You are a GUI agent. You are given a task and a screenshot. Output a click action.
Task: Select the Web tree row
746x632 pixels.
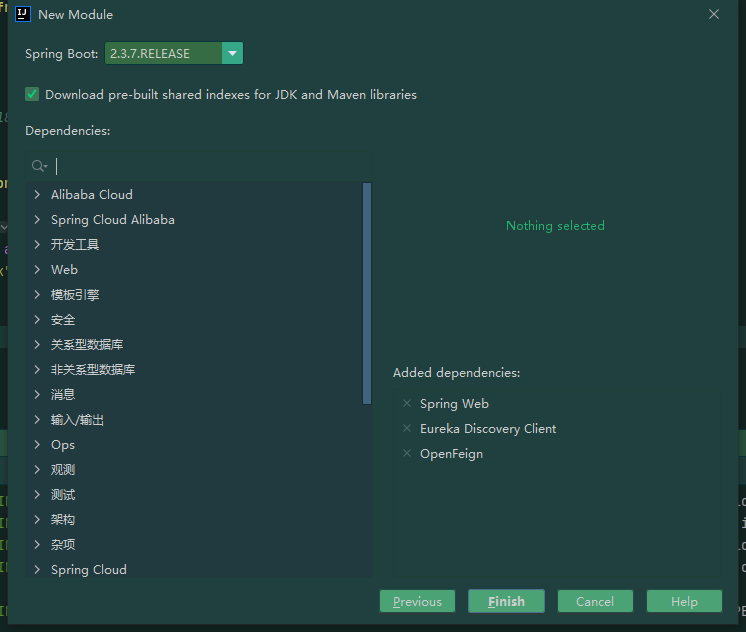click(194, 269)
